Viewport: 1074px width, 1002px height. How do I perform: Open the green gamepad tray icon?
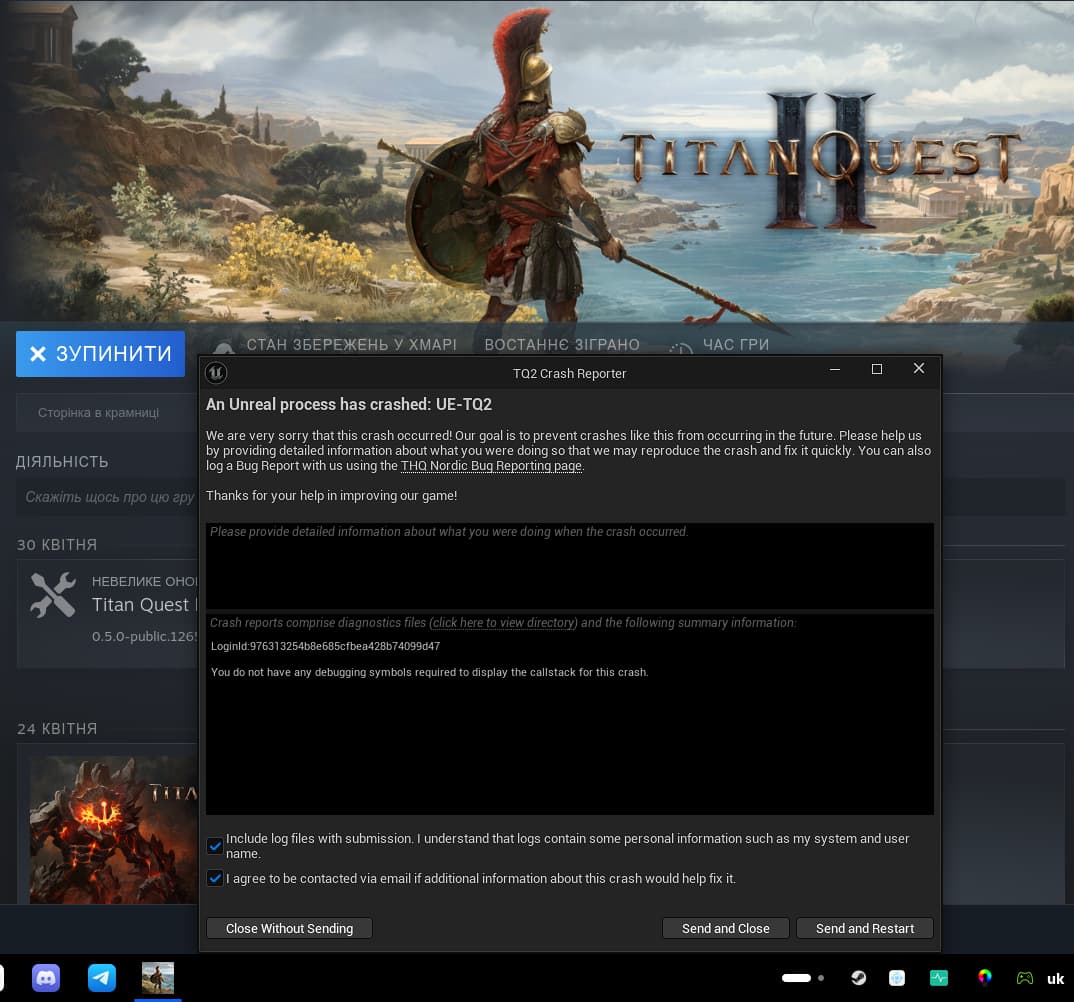pos(1025,978)
